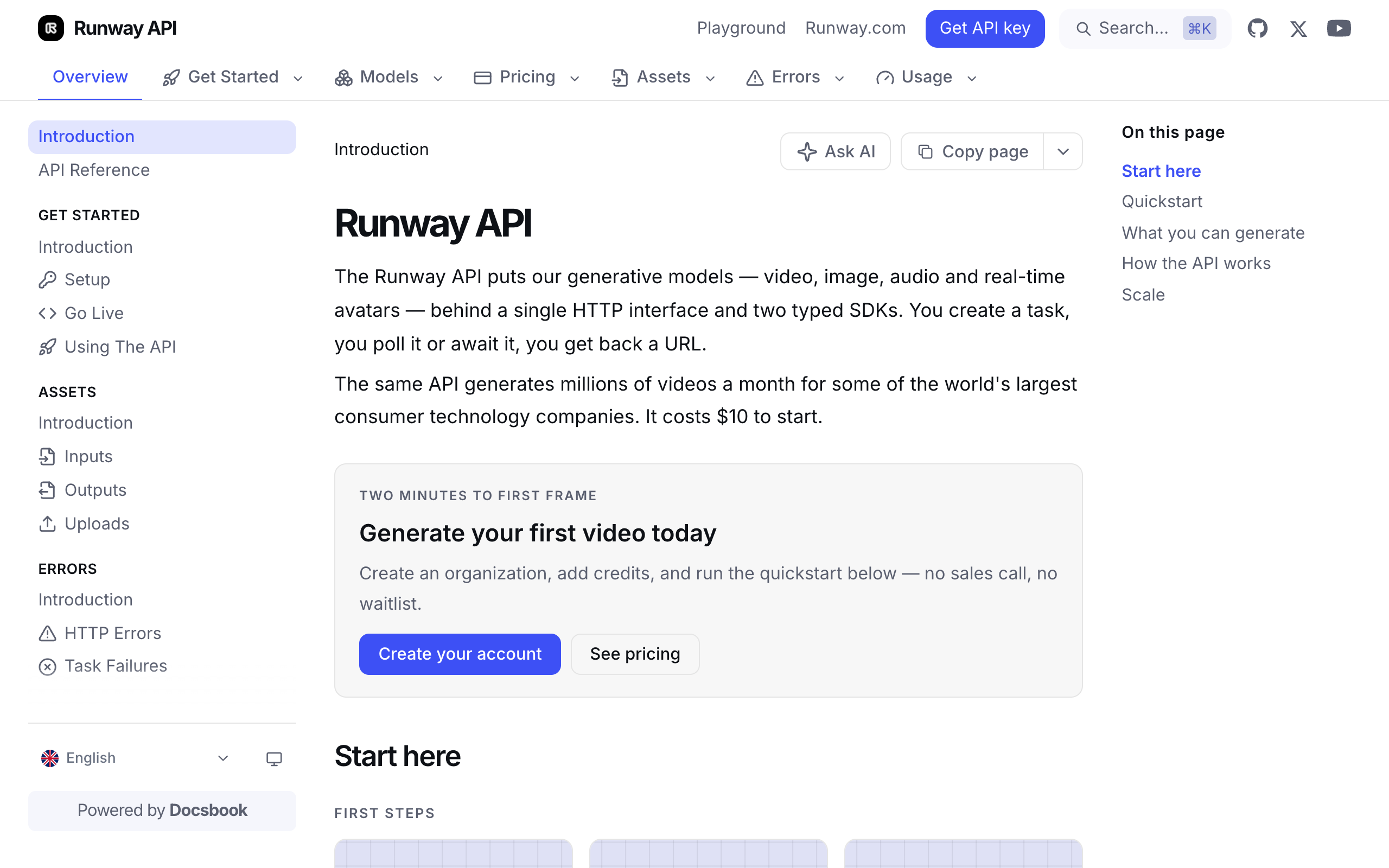This screenshot has width=1389, height=868.
Task: Toggle the theme with the monitor icon
Action: pos(275,759)
